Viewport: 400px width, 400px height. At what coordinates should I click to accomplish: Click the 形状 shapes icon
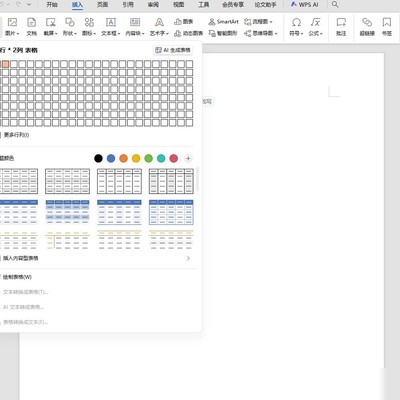tap(70, 23)
